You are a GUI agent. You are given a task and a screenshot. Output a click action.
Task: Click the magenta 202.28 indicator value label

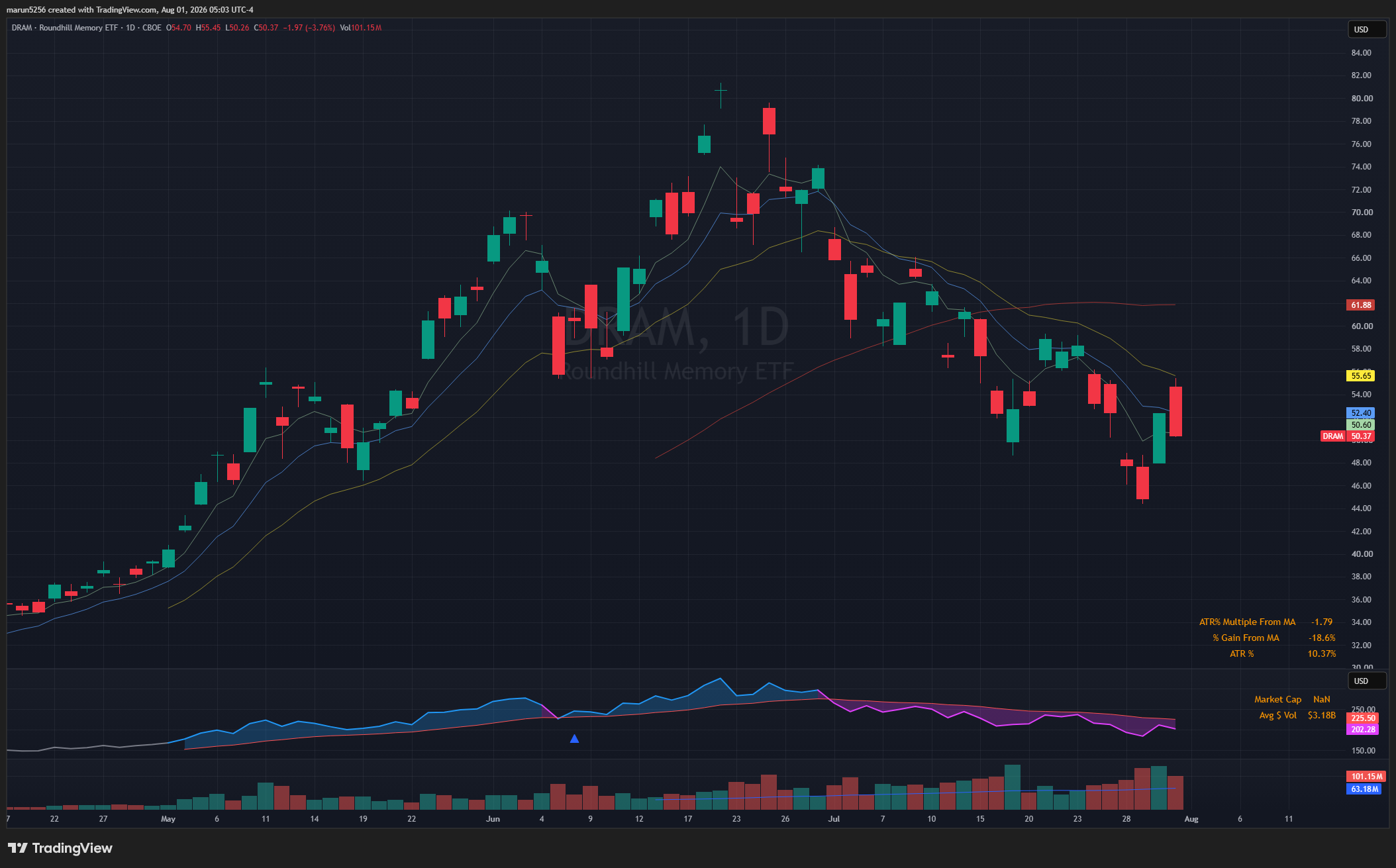[1362, 730]
